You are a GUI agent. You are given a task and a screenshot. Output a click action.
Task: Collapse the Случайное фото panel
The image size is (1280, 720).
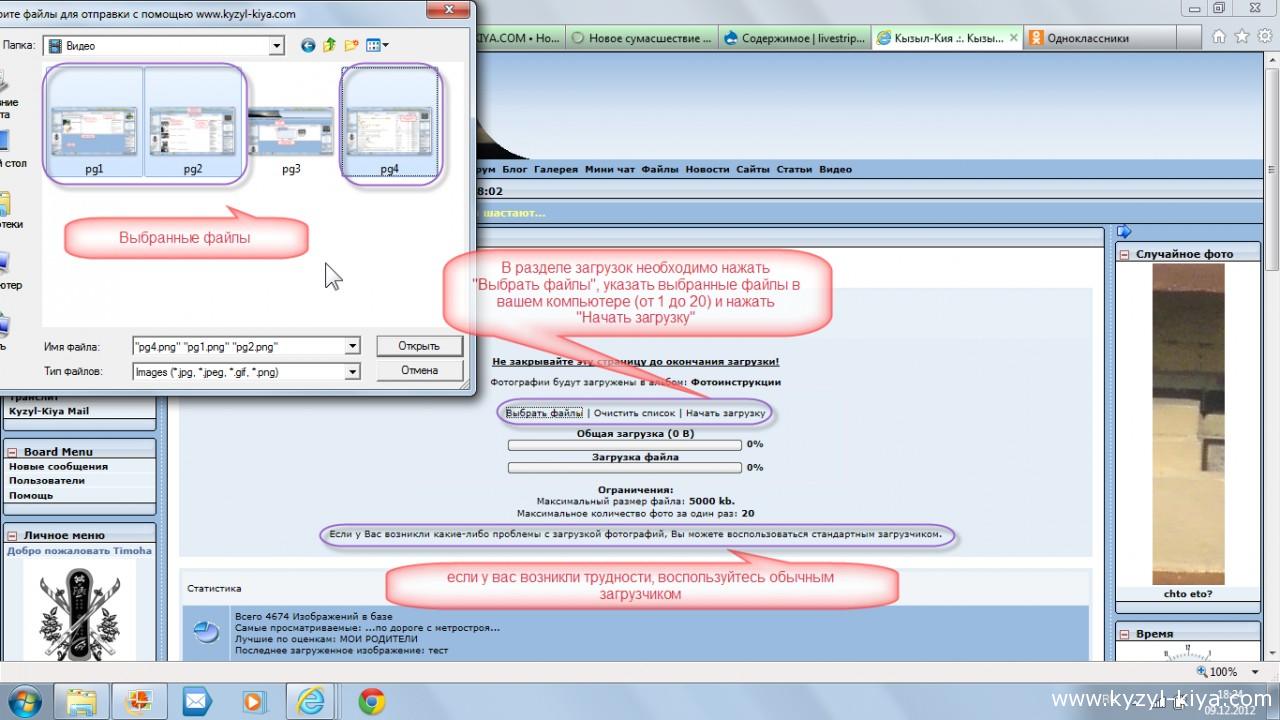tap(1124, 255)
